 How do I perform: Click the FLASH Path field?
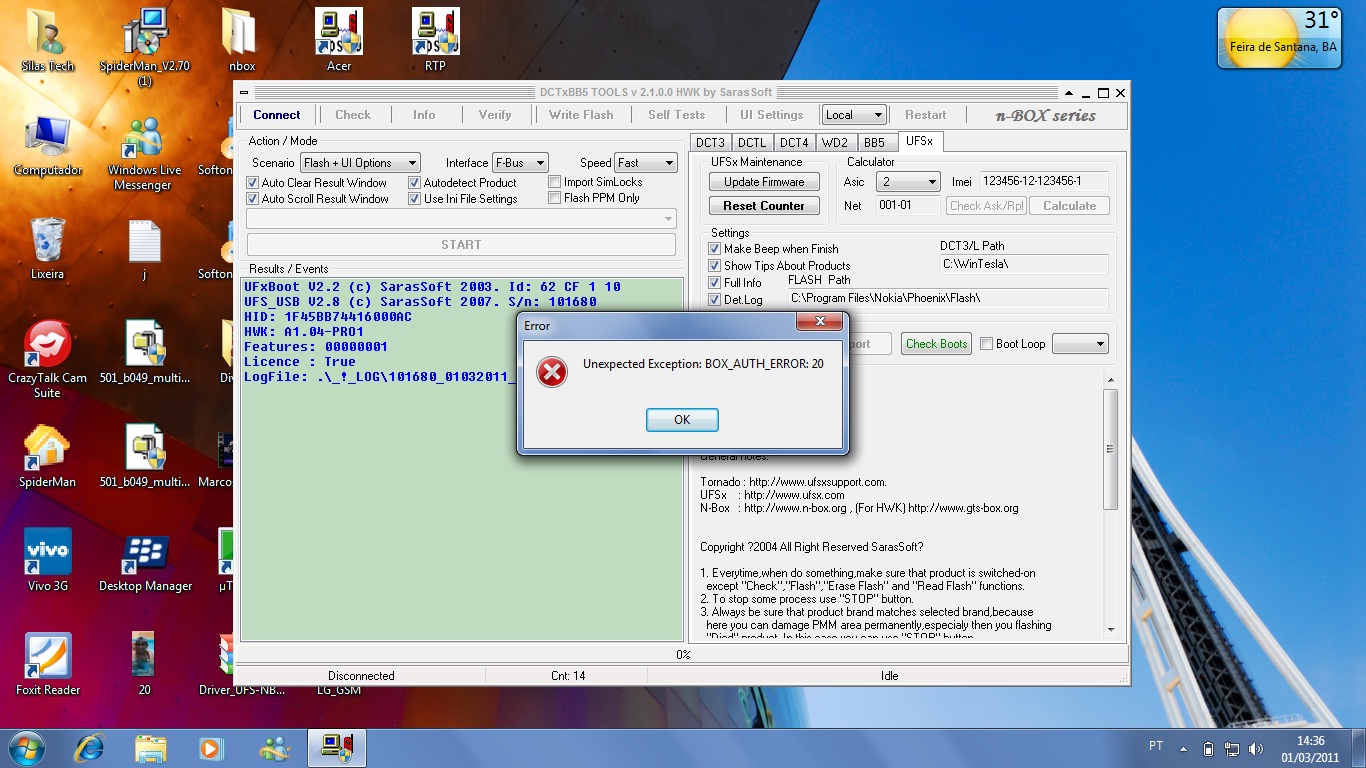point(948,298)
